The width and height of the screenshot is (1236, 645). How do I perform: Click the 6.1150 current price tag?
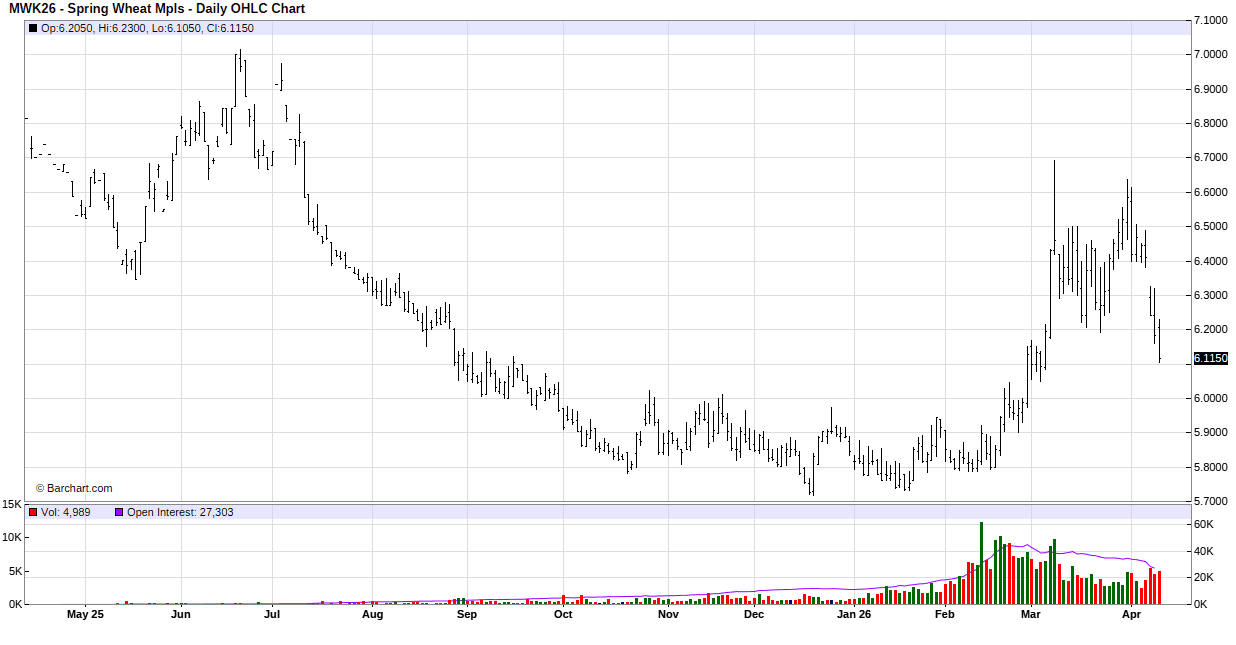point(1210,358)
